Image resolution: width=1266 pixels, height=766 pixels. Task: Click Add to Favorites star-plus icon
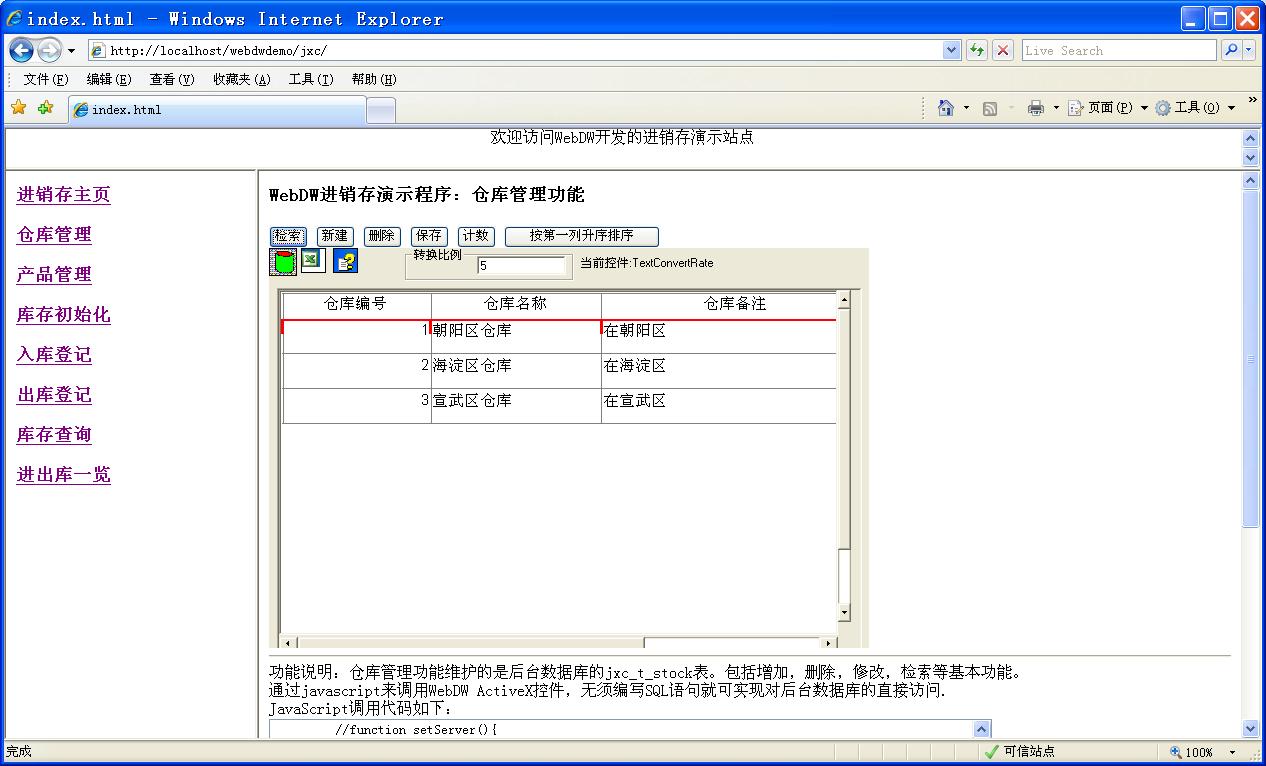(x=45, y=108)
